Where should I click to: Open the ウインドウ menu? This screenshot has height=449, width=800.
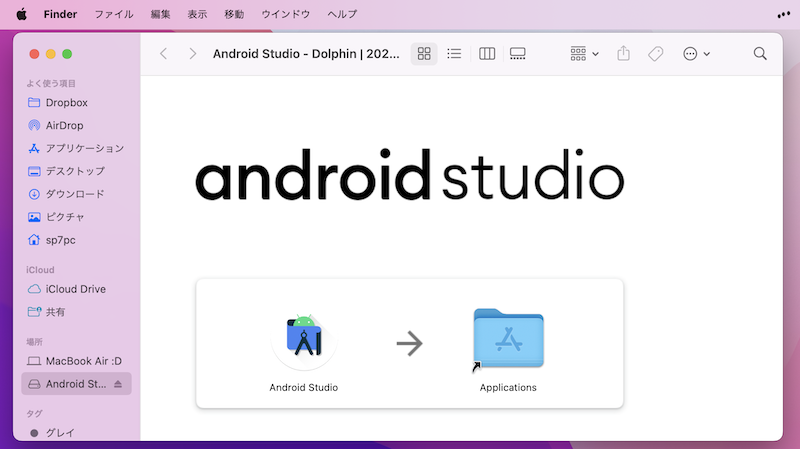click(x=285, y=15)
